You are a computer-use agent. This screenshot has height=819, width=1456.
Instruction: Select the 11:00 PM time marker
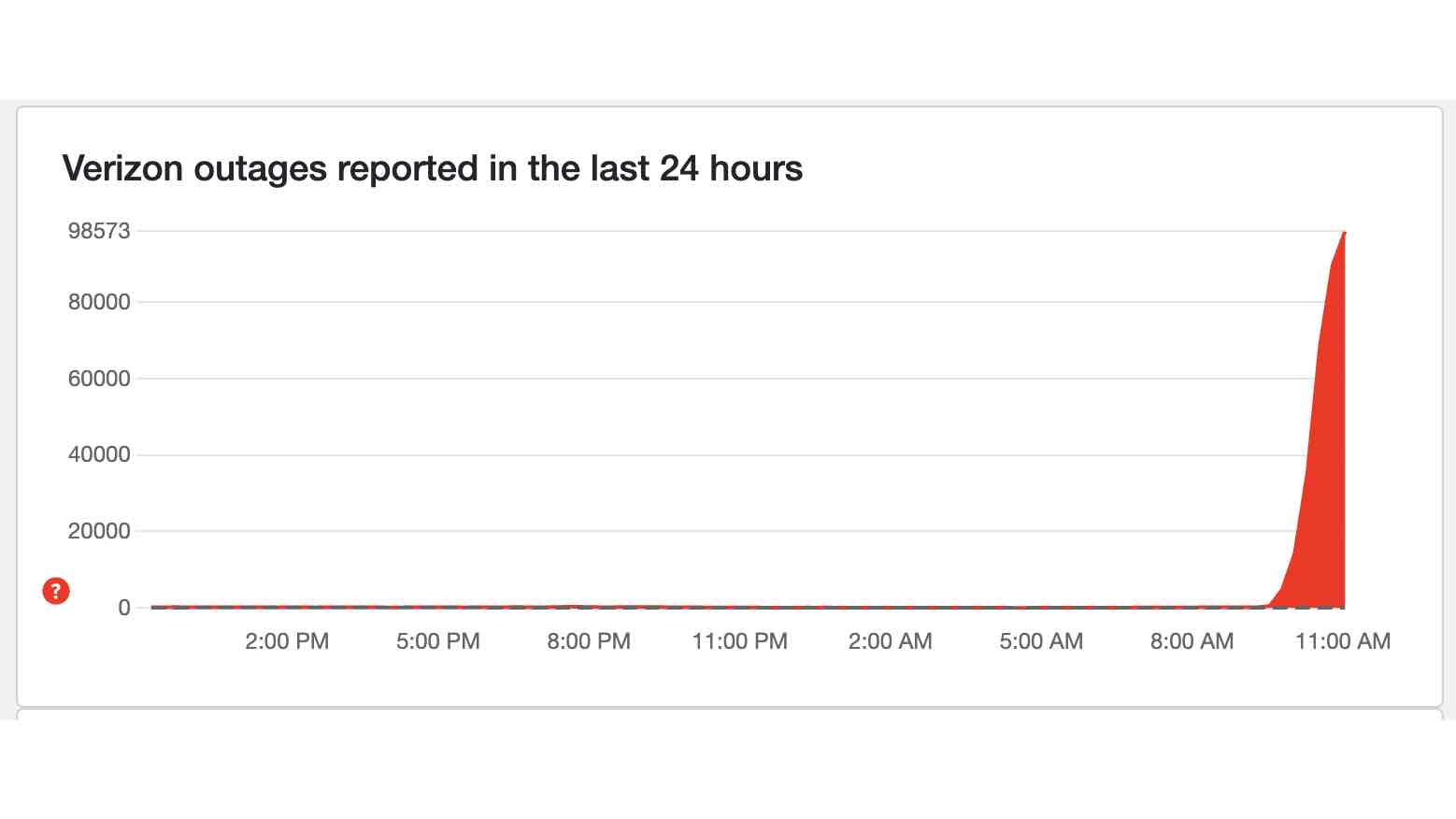click(740, 641)
